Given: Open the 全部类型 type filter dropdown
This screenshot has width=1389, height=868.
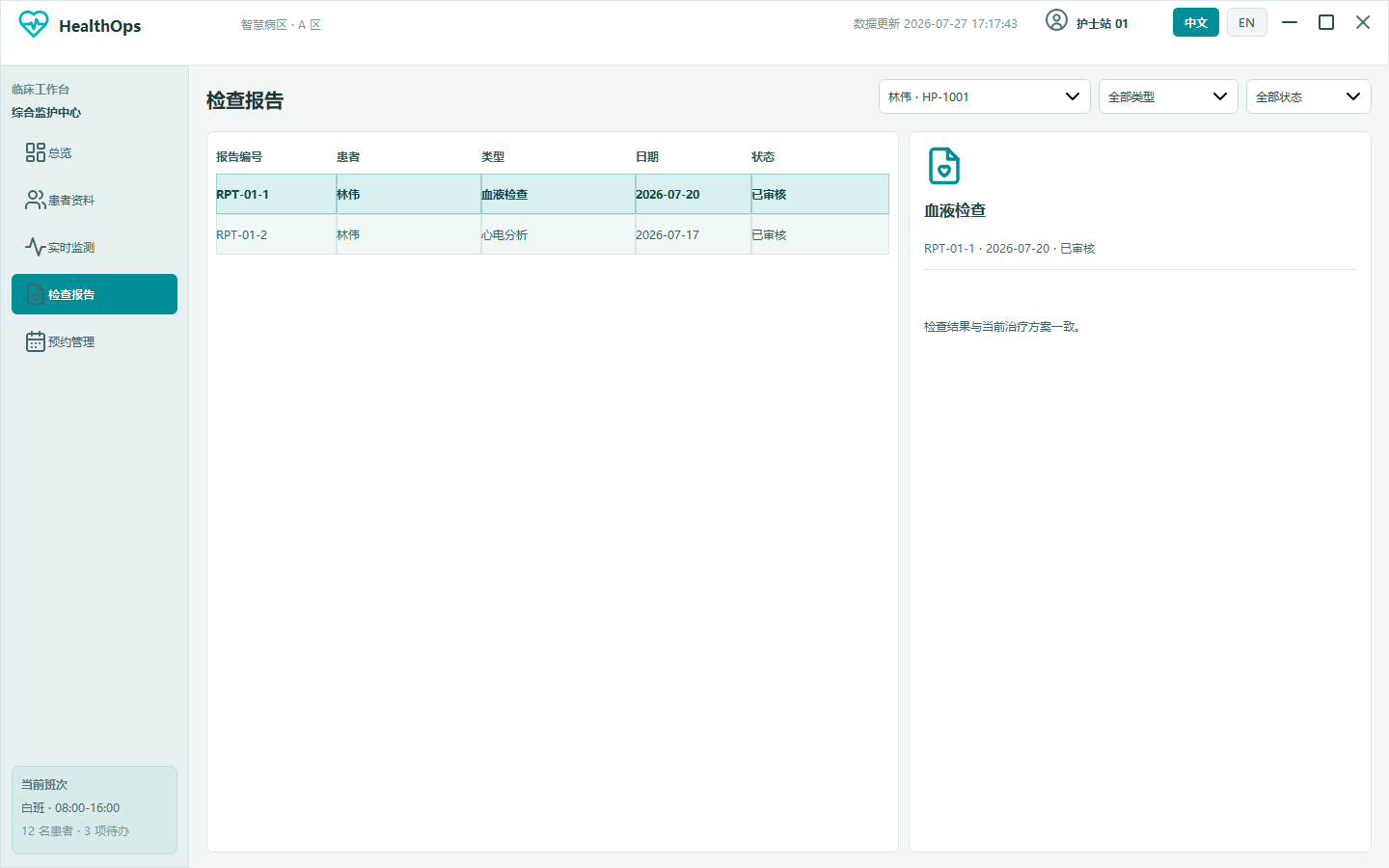Looking at the screenshot, I should (x=1168, y=96).
